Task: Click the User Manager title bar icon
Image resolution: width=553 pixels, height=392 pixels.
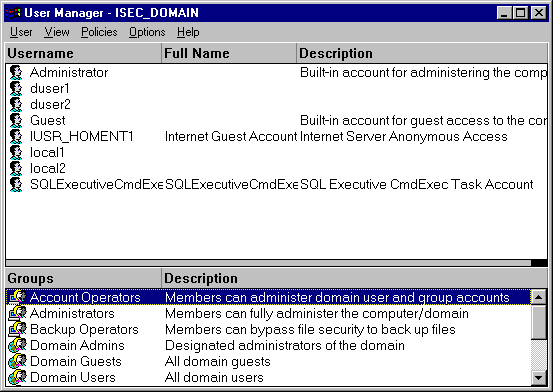Action: pyautogui.click(x=13, y=13)
